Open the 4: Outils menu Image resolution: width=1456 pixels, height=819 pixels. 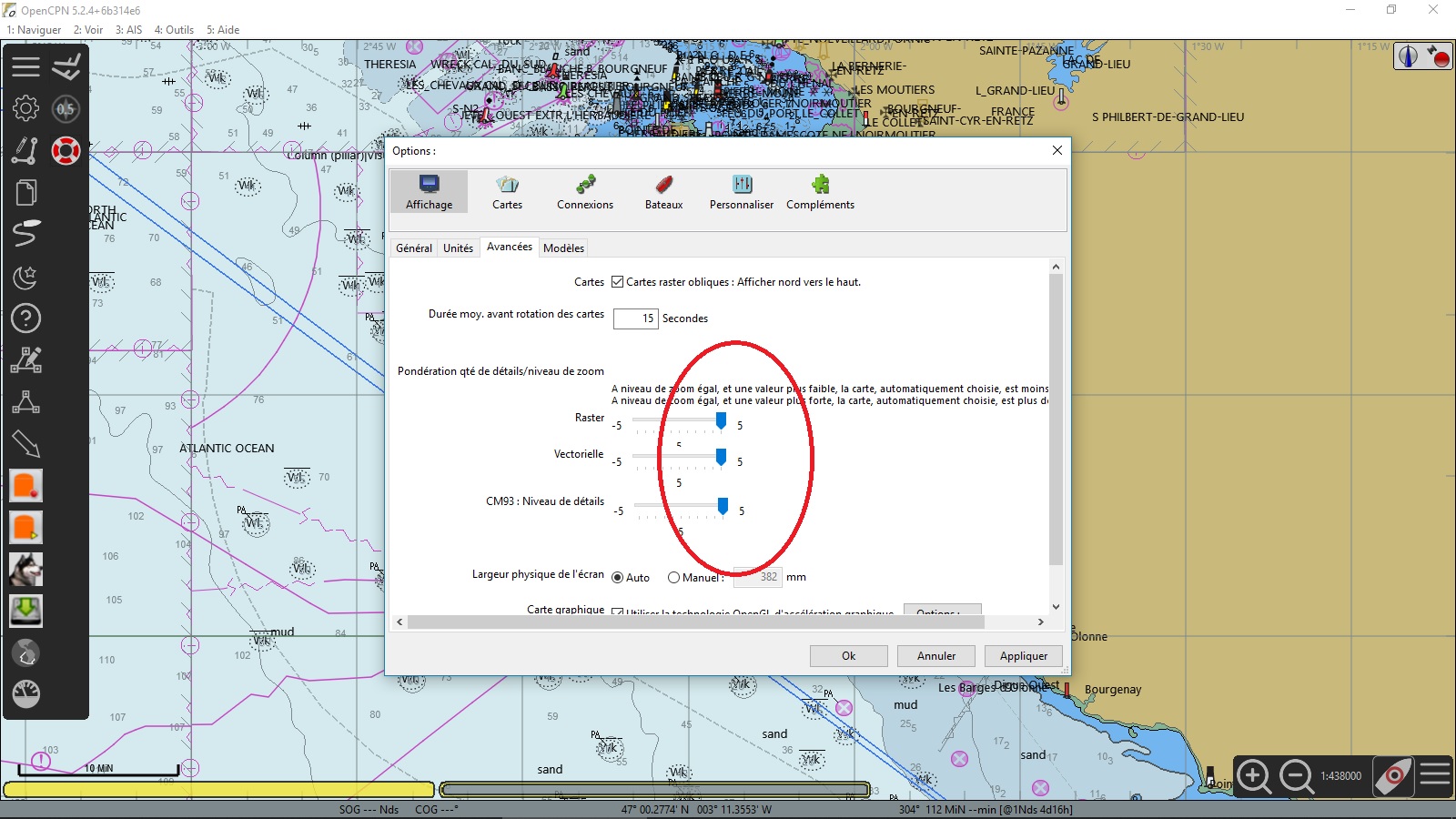point(174,30)
